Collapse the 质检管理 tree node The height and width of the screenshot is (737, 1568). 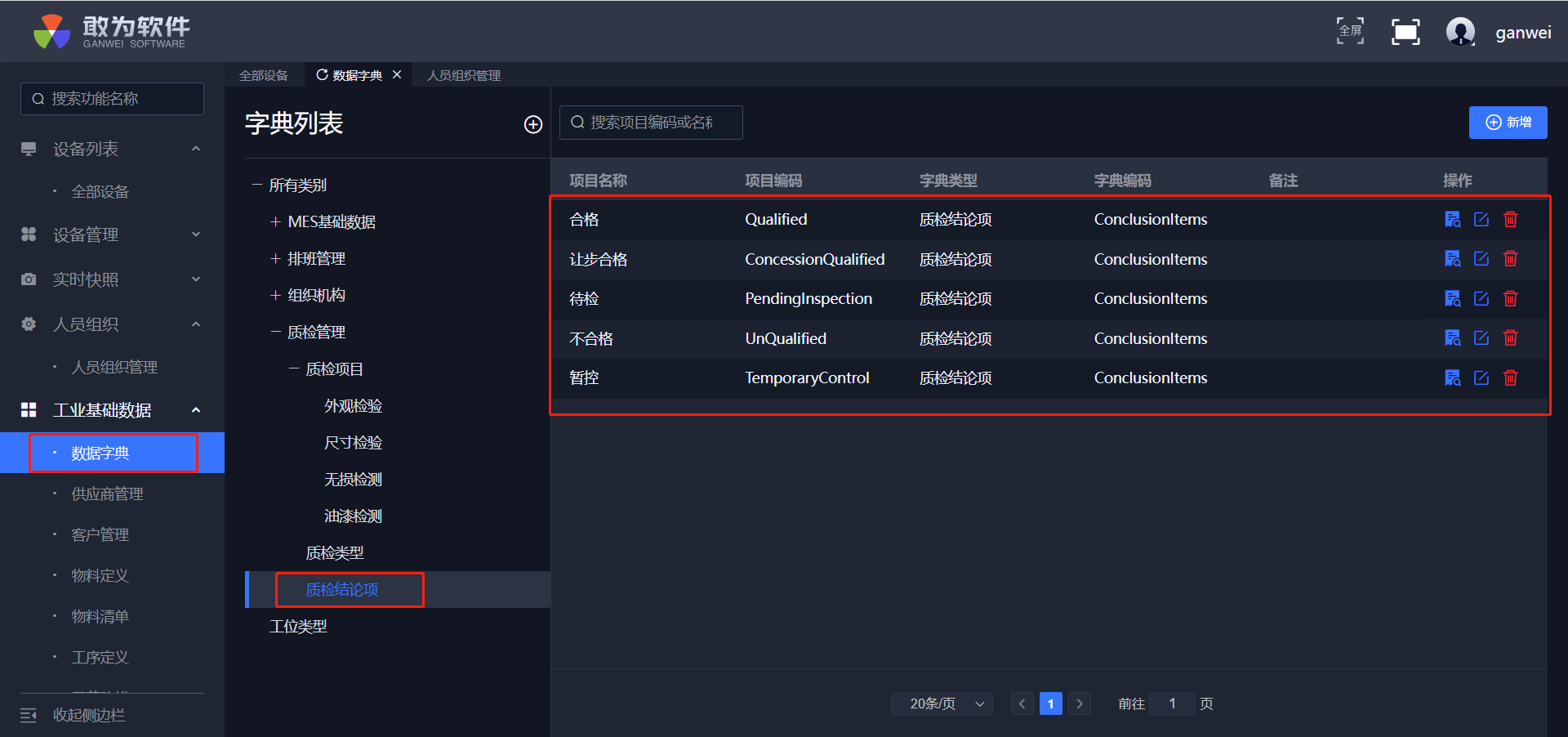pyautogui.click(x=275, y=332)
